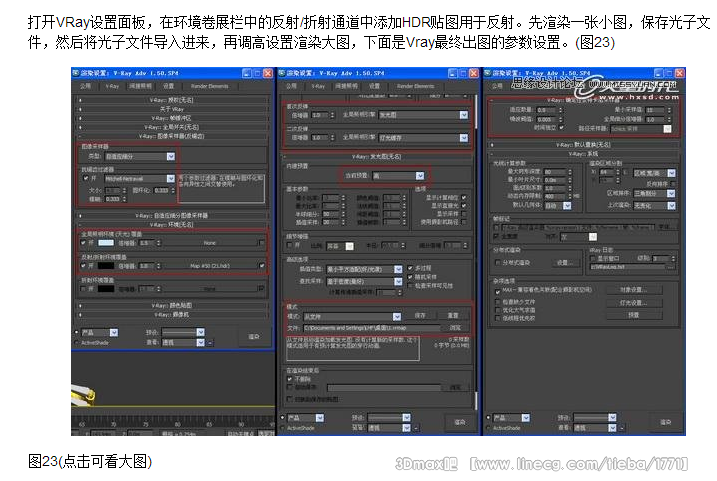The width and height of the screenshot is (717, 481).
Task: Click the 首次反弹 倍增器 spinner
Action: [332, 115]
